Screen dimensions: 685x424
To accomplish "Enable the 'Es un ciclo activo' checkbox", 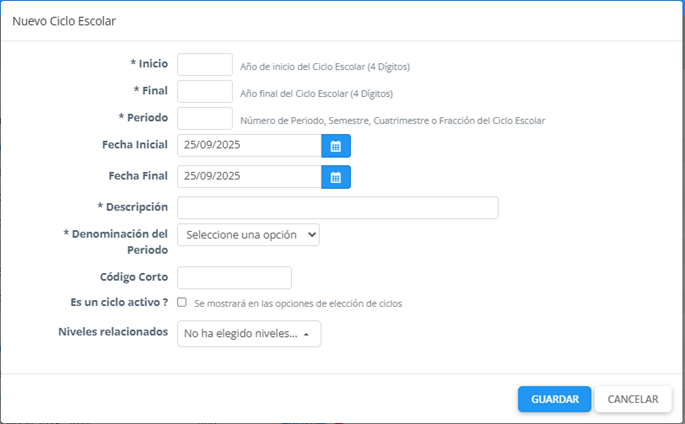I will pyautogui.click(x=182, y=302).
